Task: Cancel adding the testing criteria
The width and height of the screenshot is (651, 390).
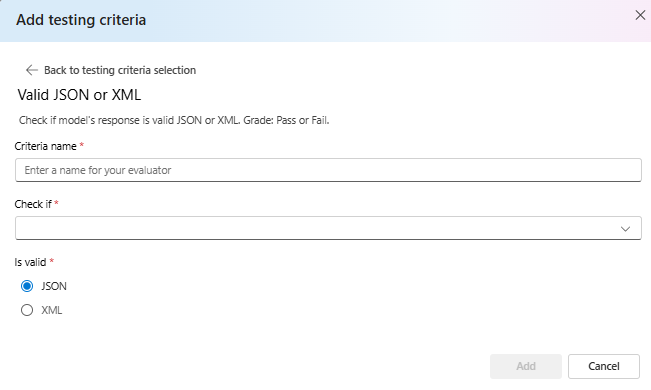Action: point(604,366)
